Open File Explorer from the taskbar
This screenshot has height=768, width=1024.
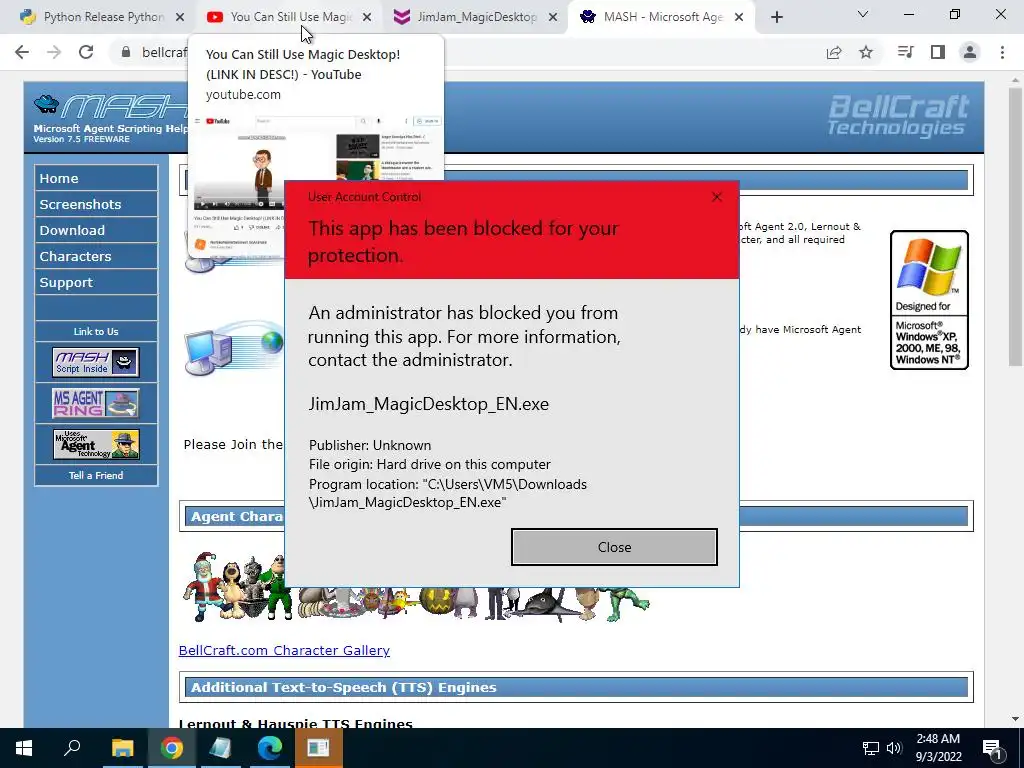point(122,748)
